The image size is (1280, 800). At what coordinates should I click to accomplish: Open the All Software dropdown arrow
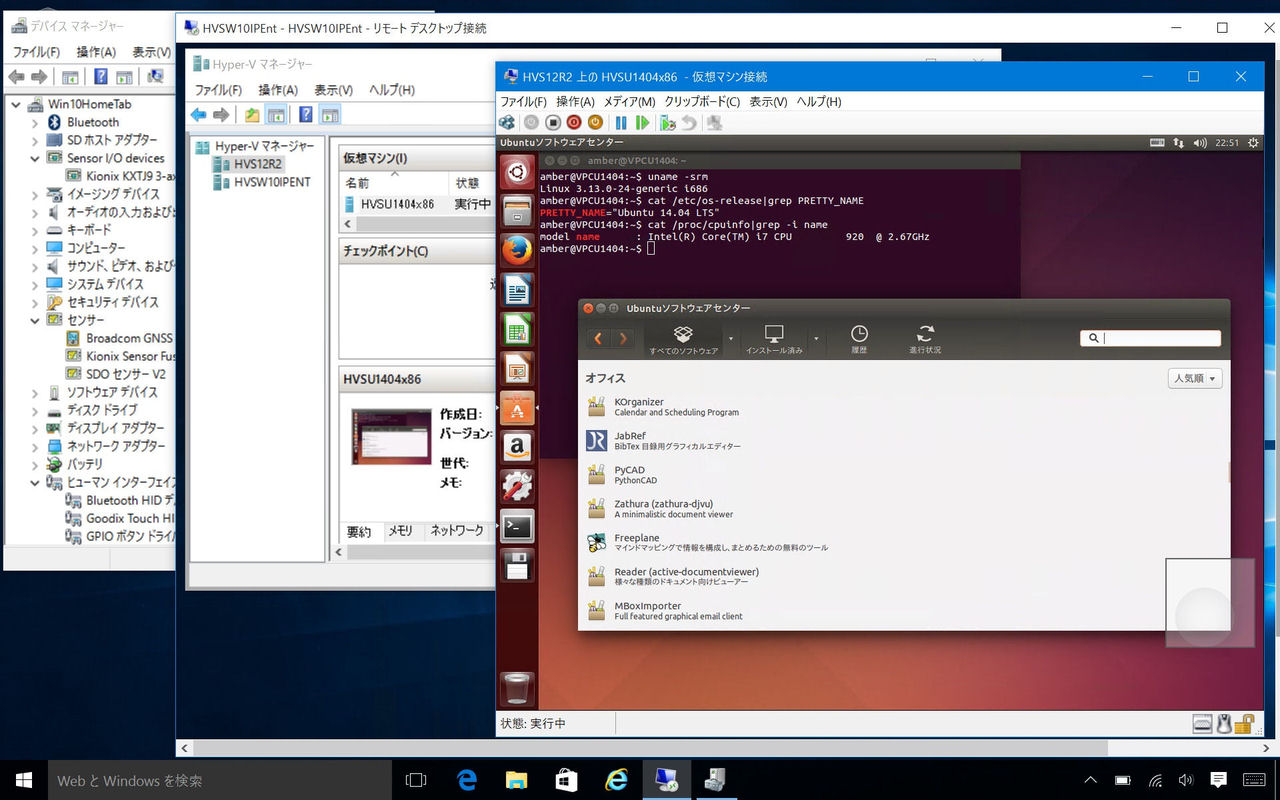click(730, 339)
